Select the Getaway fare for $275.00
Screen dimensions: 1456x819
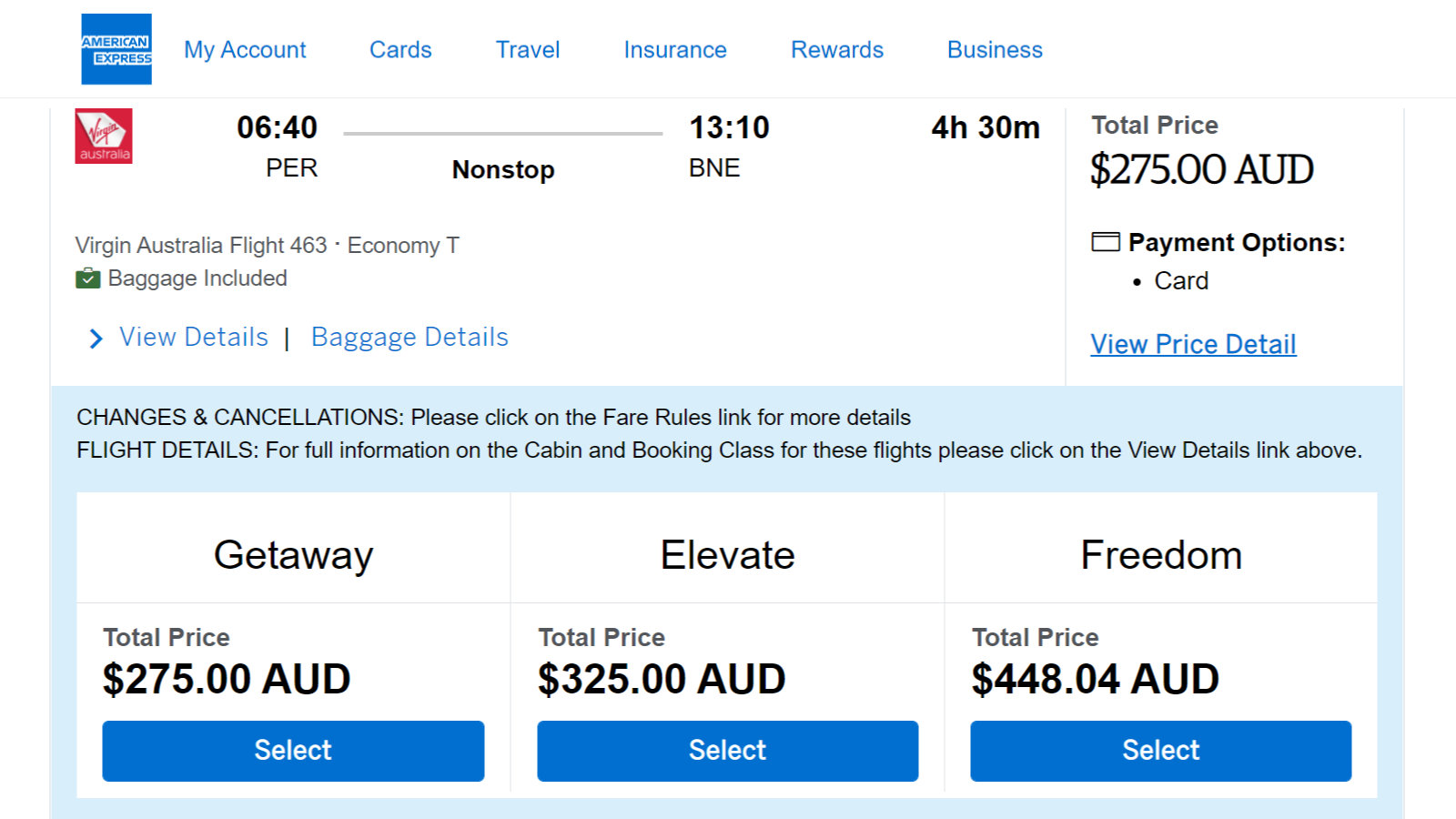(x=293, y=751)
